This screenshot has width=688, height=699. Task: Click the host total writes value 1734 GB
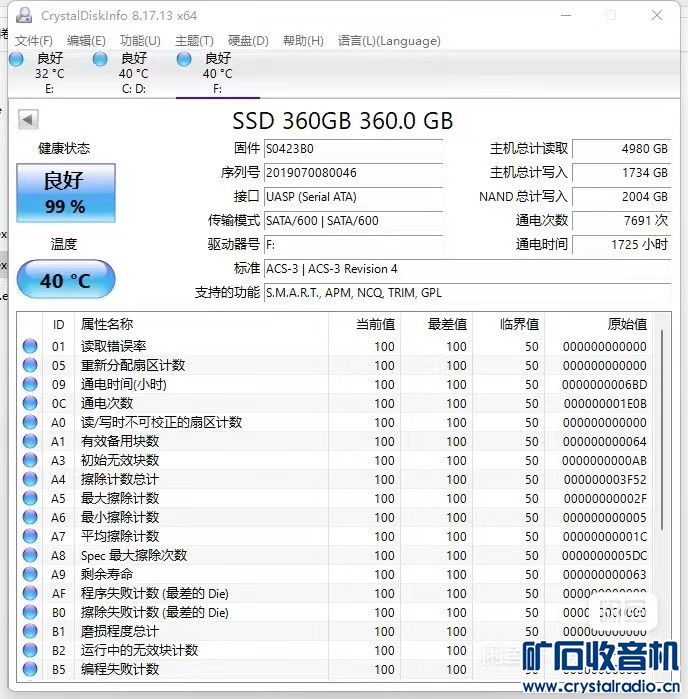[622, 173]
